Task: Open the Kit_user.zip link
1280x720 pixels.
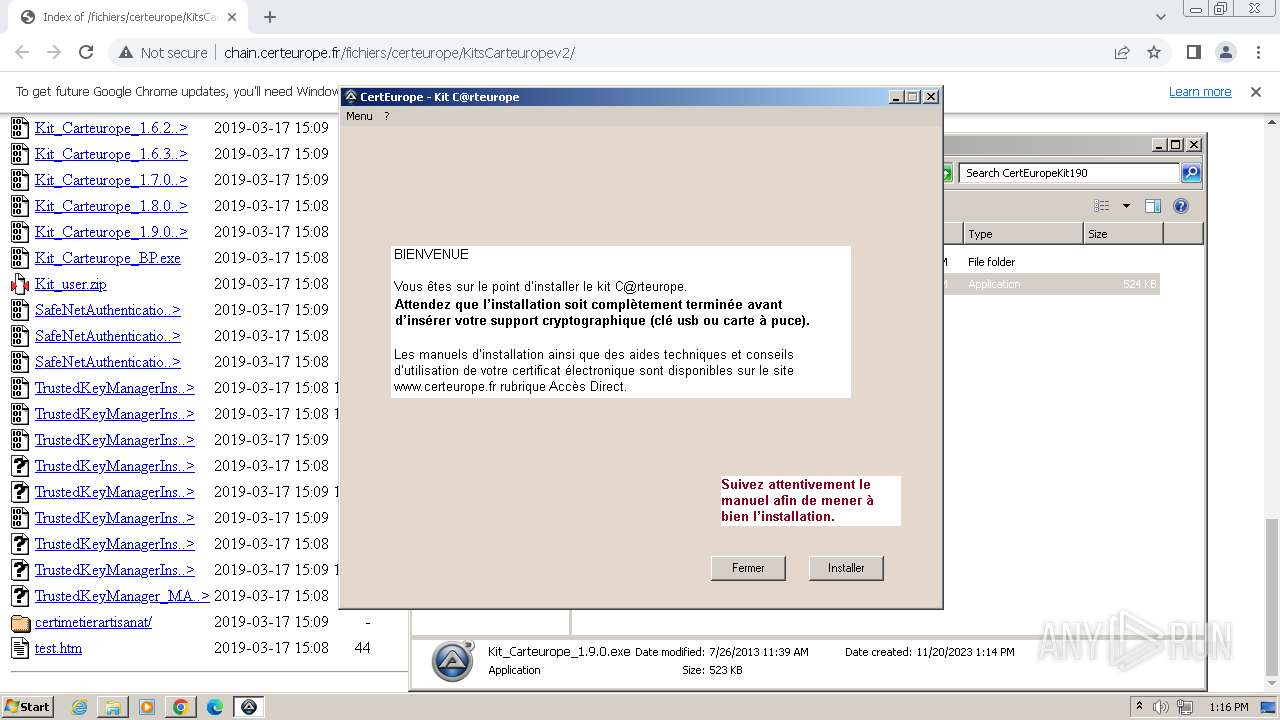Action: 71,284
